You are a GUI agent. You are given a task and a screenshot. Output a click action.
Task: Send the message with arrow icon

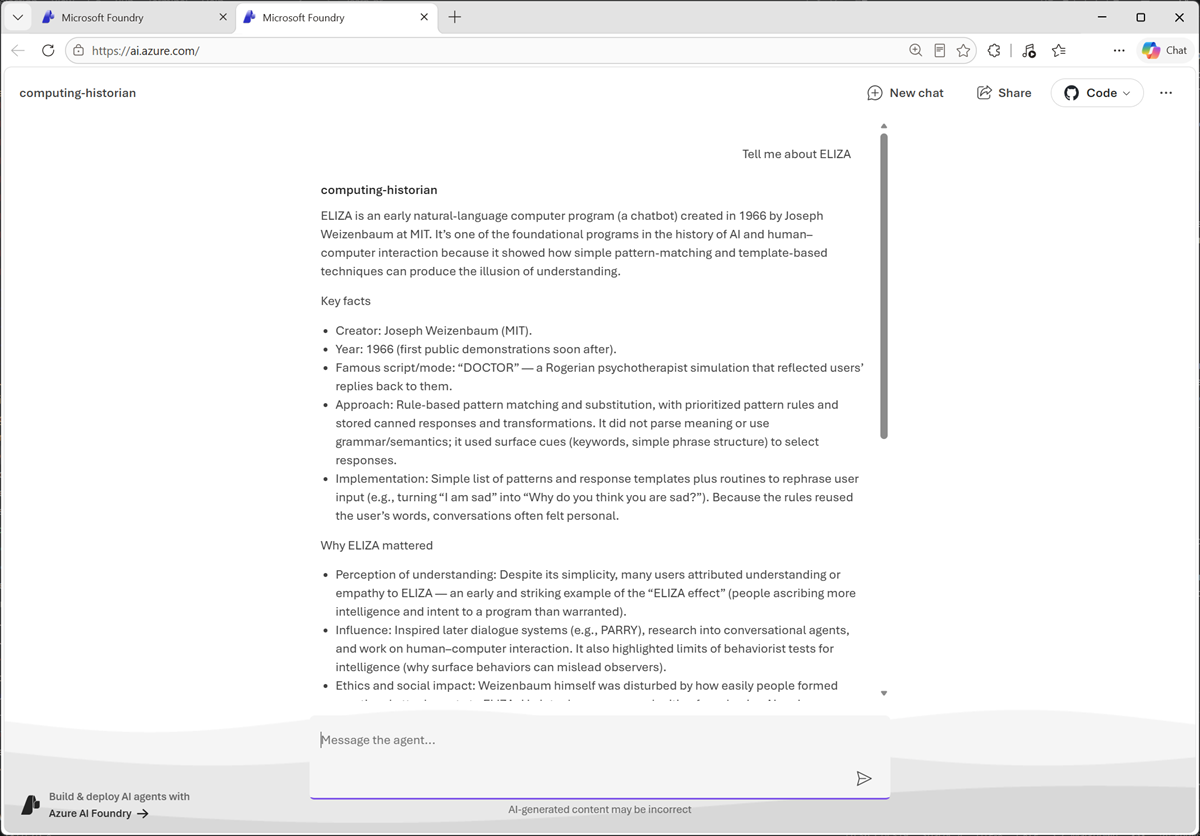[x=864, y=778]
